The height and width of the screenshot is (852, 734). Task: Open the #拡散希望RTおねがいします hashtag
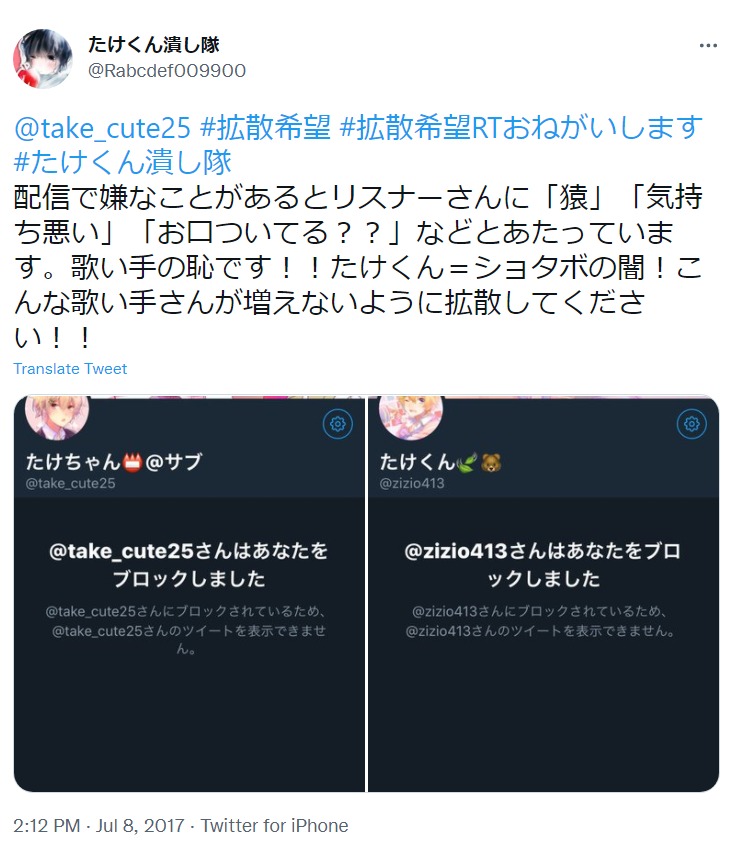coord(522,128)
